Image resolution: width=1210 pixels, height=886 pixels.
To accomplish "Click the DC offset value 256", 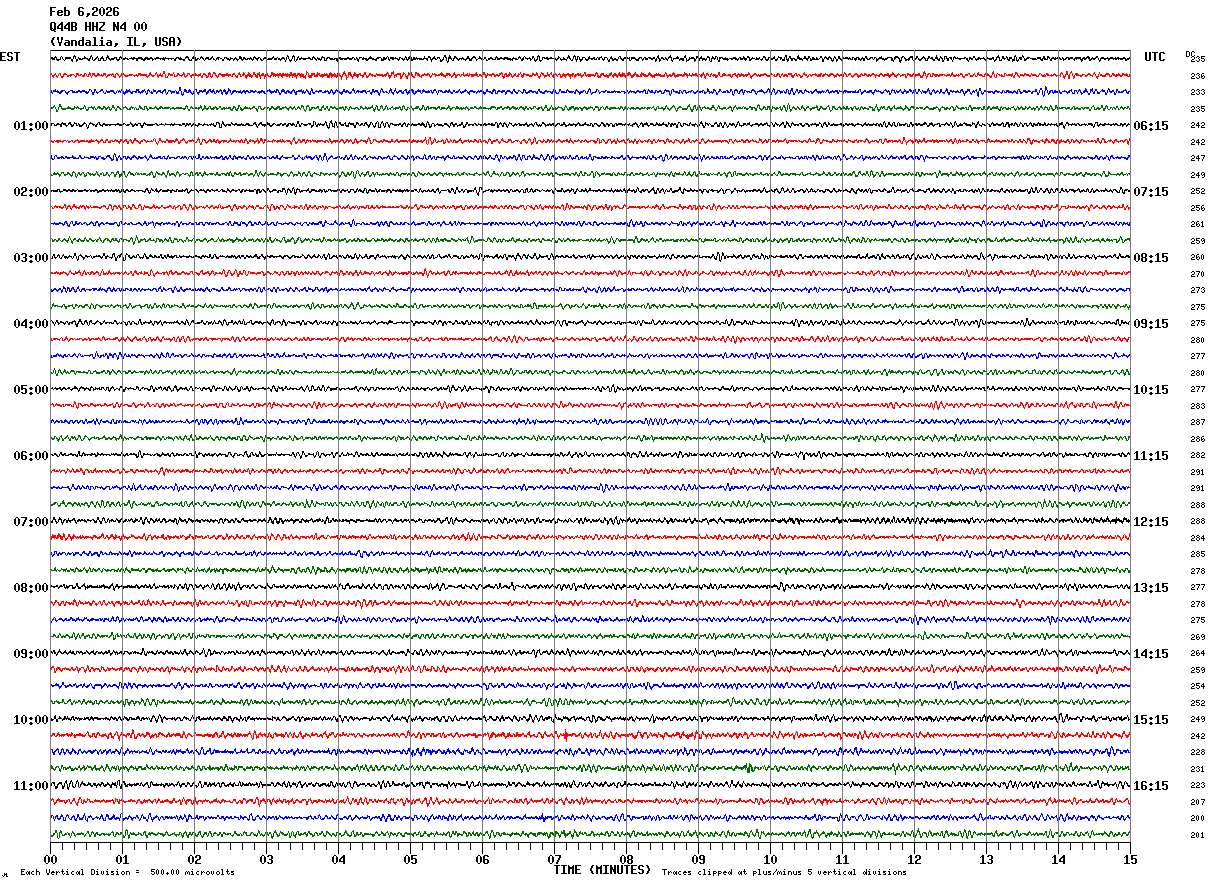I will 1197,208.
